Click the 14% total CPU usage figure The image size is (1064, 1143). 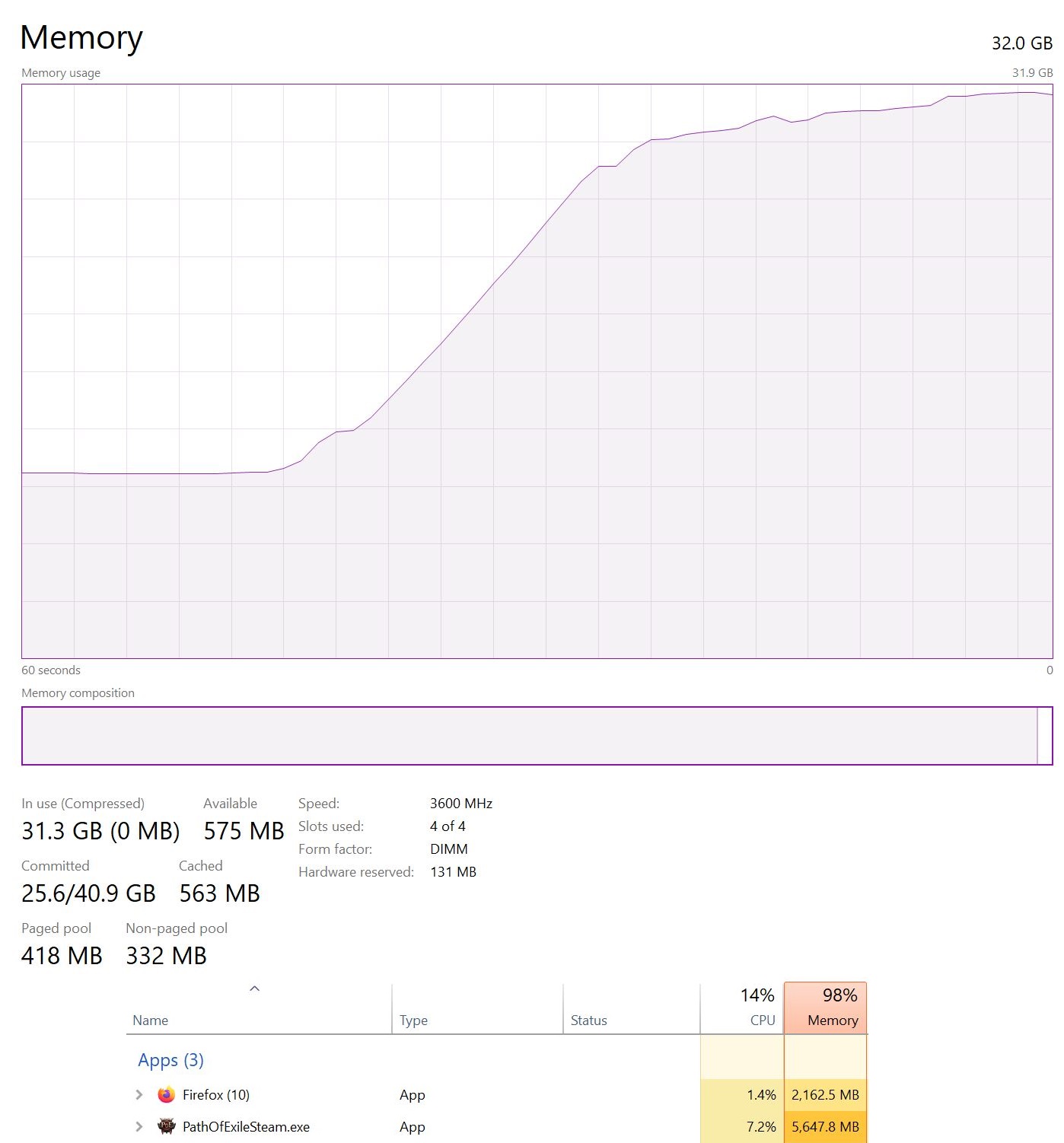pos(757,995)
